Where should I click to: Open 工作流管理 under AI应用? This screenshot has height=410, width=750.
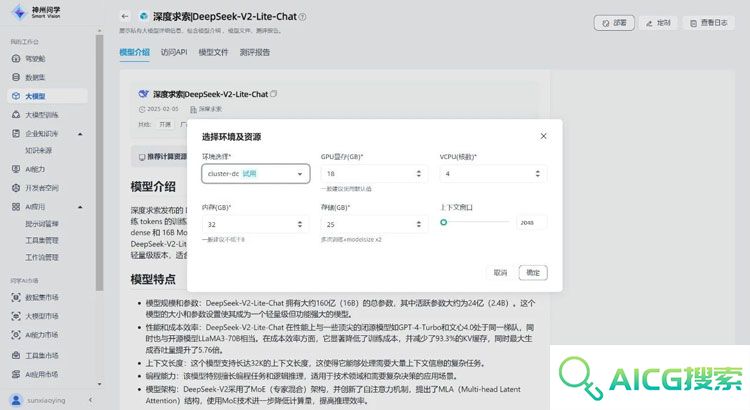[42, 257]
